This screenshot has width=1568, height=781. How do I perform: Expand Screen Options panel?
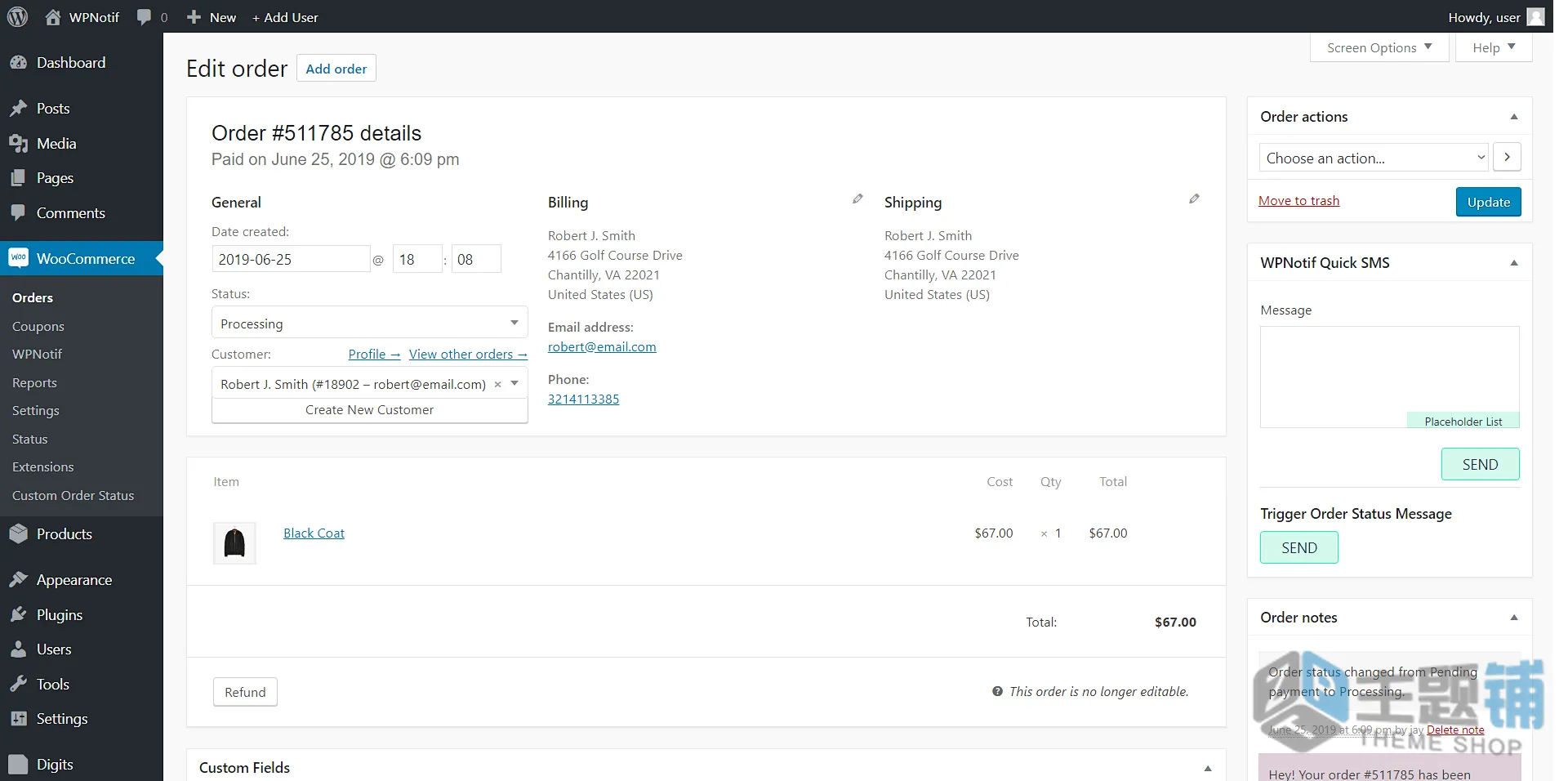(1379, 47)
